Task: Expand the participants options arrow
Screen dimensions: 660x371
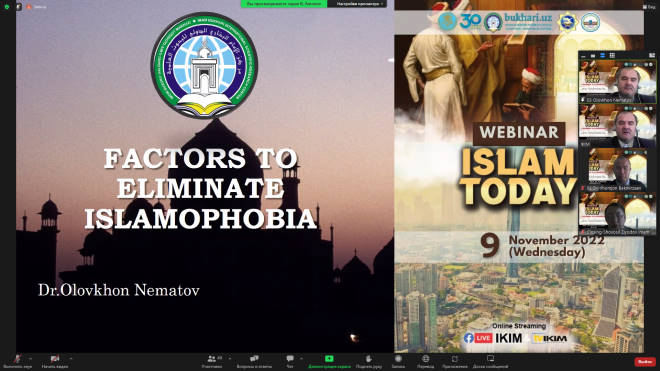Action: pos(229,358)
